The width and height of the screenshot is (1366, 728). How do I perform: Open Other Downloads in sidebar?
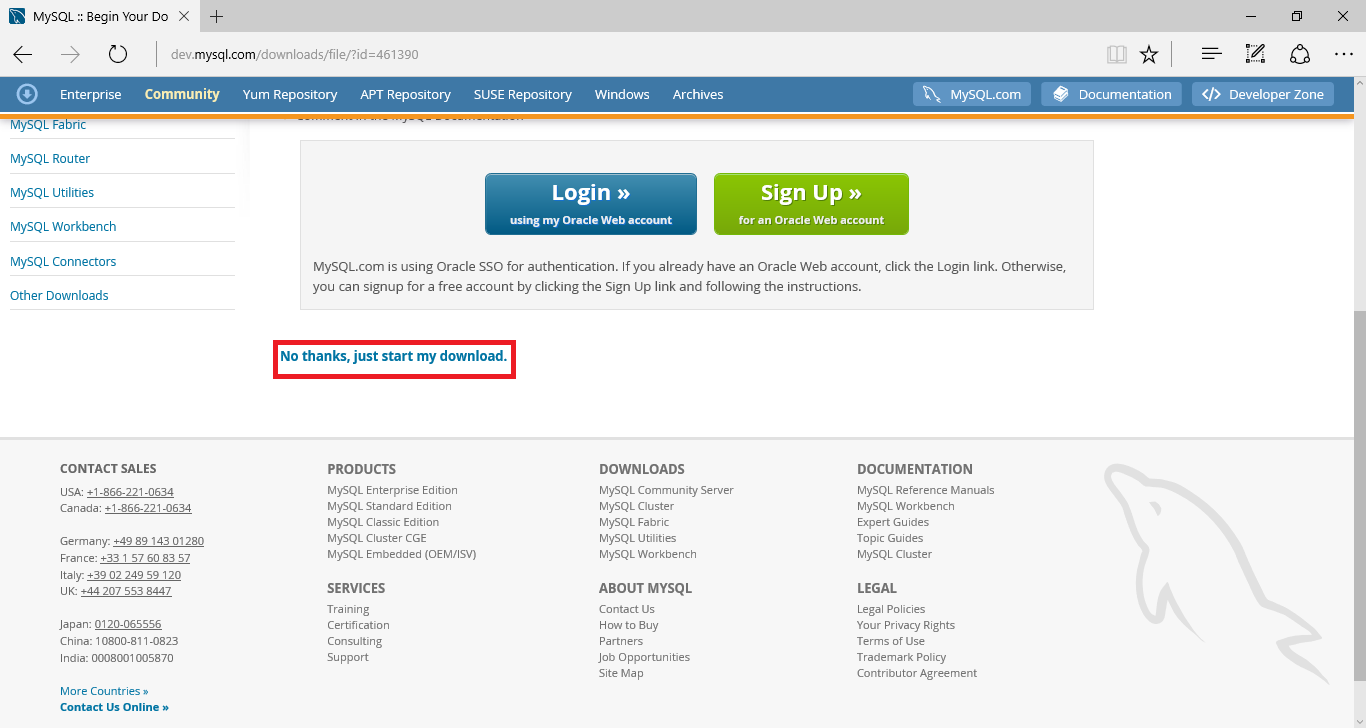tap(59, 295)
